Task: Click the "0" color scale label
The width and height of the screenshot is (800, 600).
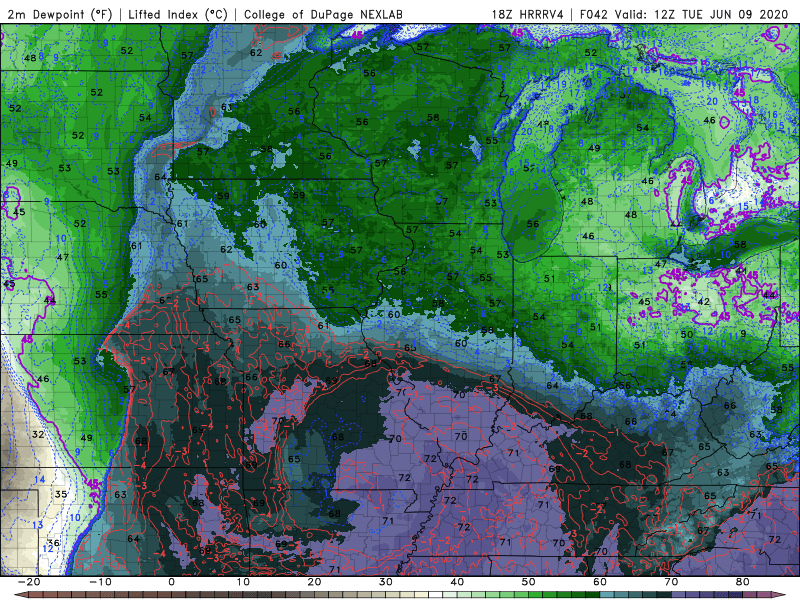Action: 171,582
